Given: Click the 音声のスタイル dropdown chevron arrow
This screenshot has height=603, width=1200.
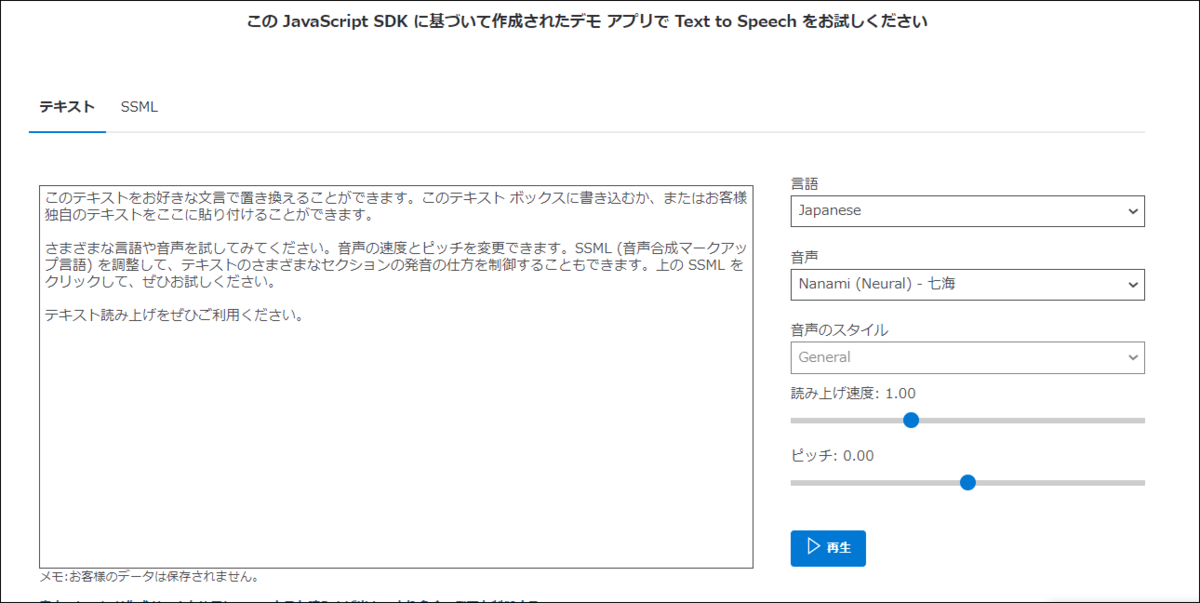Looking at the screenshot, I should (1132, 357).
